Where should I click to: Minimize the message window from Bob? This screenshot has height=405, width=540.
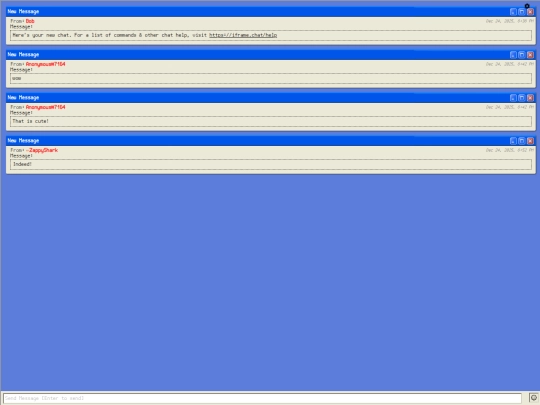click(x=513, y=12)
